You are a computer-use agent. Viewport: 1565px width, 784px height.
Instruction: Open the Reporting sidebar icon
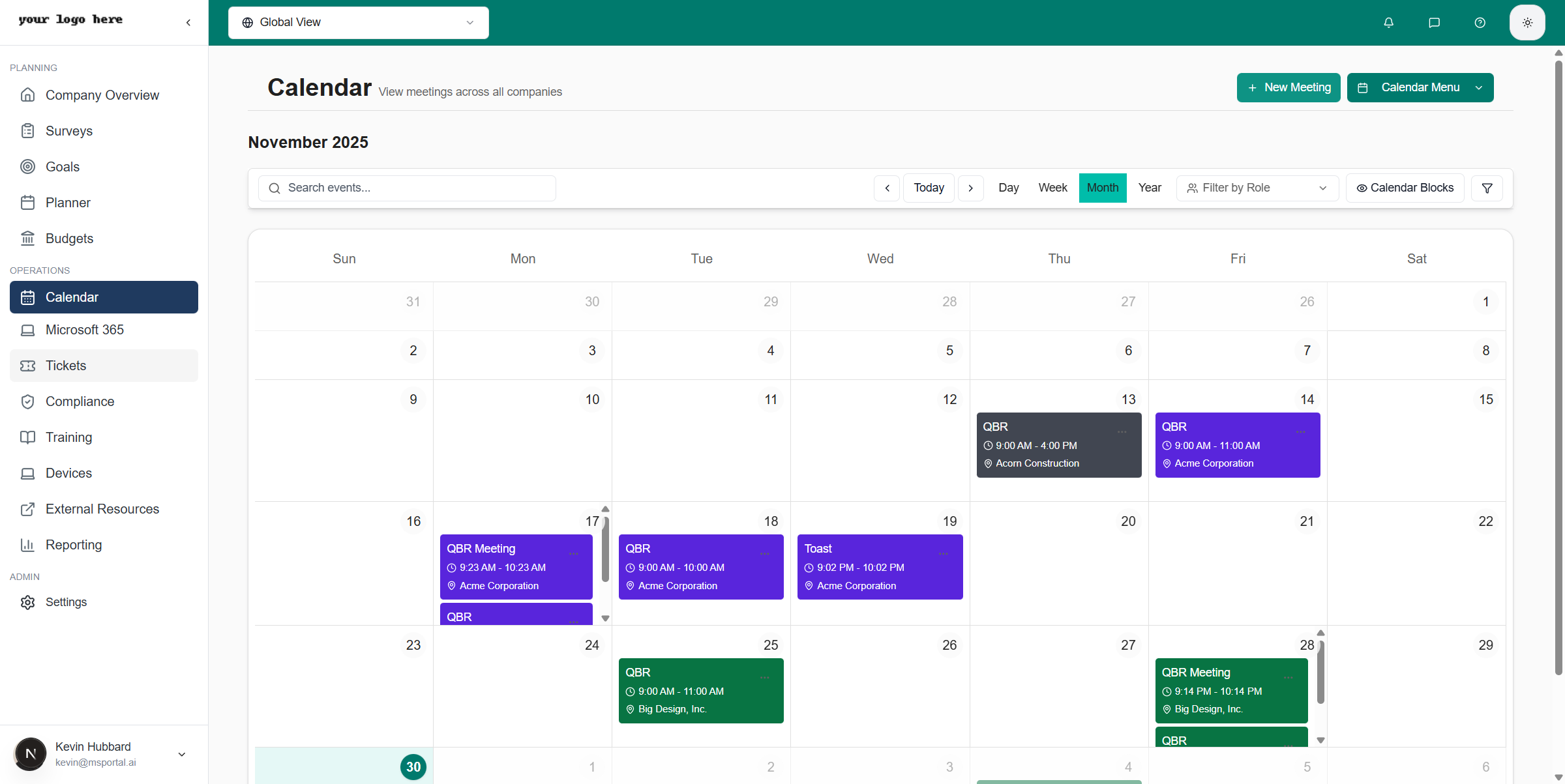(27, 545)
